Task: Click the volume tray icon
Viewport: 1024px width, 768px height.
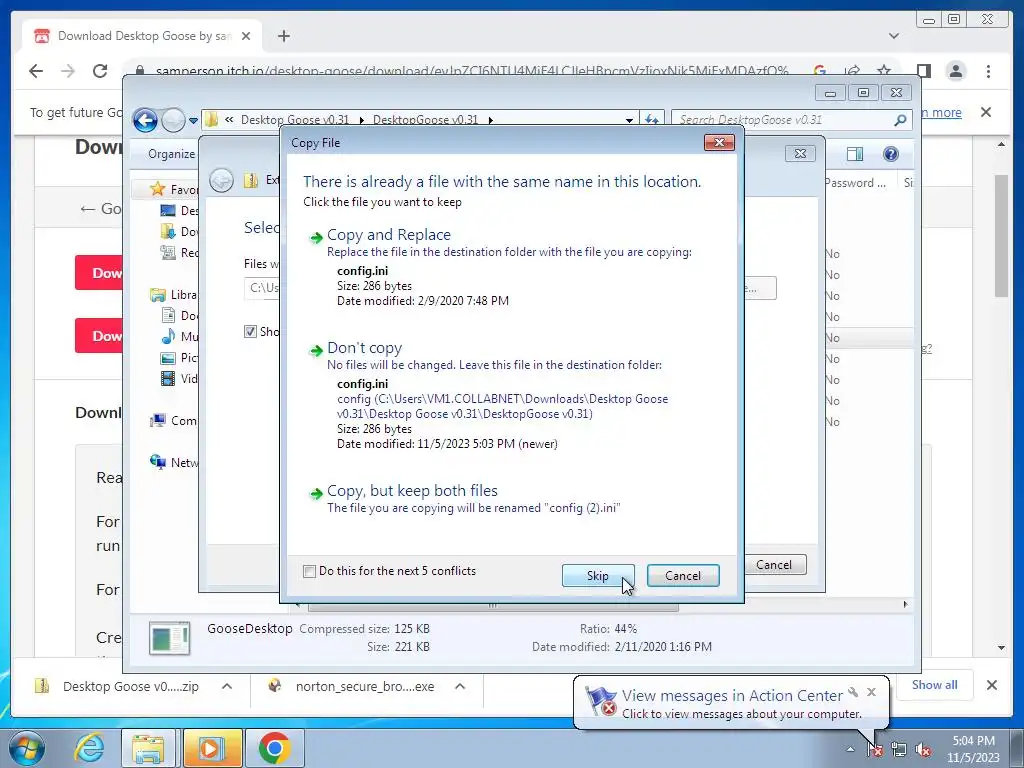Action: [923, 750]
